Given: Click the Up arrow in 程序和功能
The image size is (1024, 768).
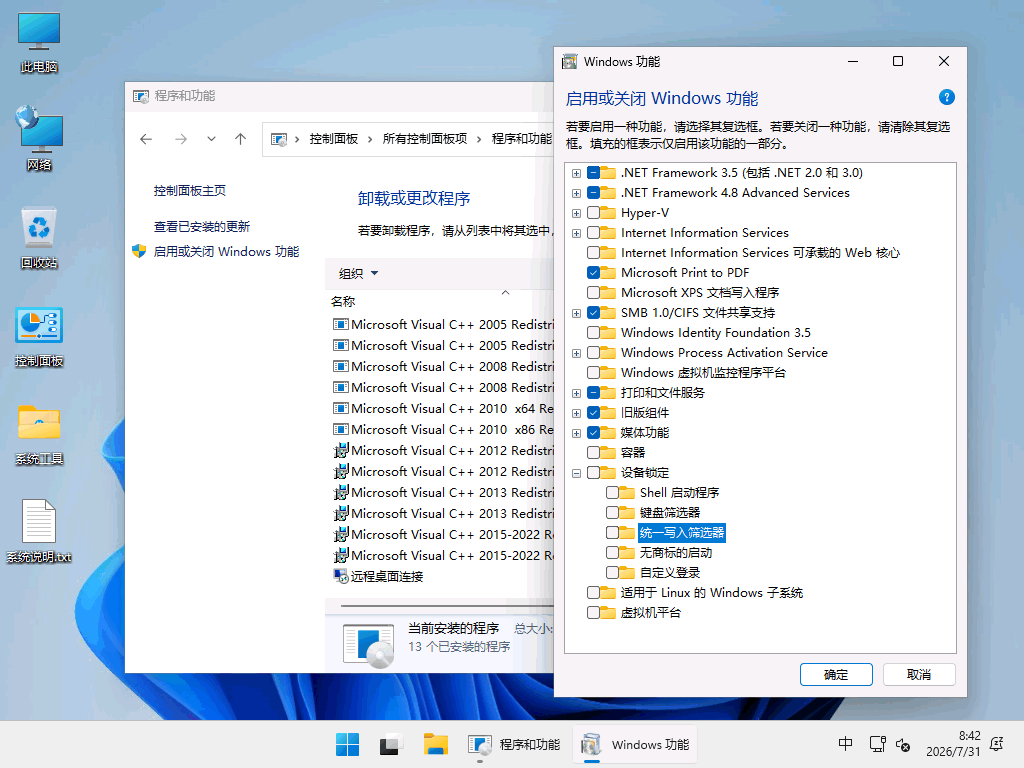Looking at the screenshot, I should point(240,139).
